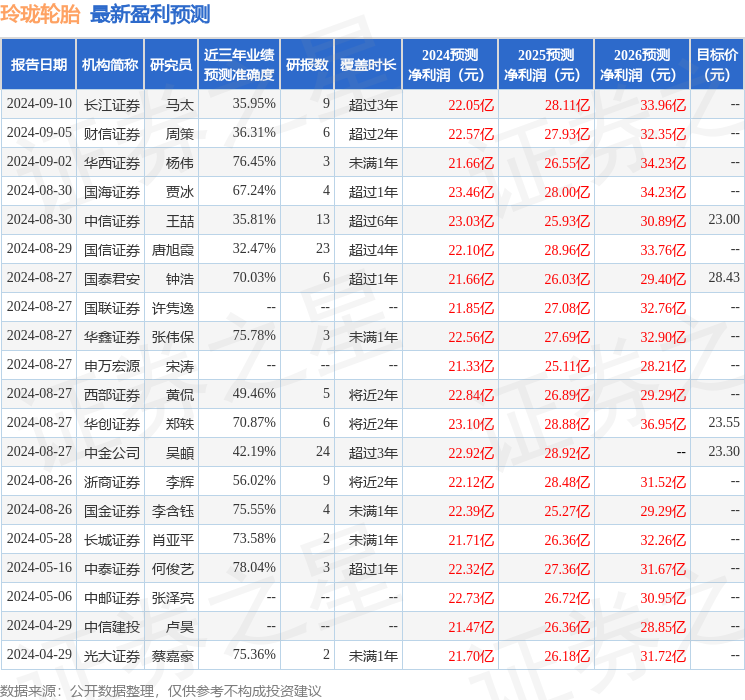Image resolution: width=745 pixels, height=700 pixels.
Task: Click analyst name 蔡嘉豪
Action: tap(172, 656)
